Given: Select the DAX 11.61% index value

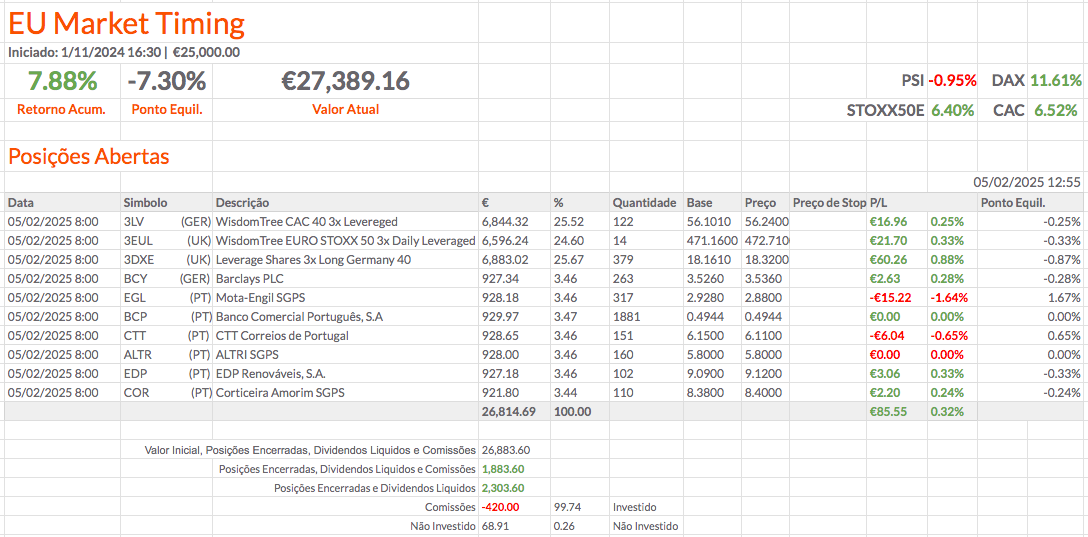Looking at the screenshot, I should [1056, 81].
